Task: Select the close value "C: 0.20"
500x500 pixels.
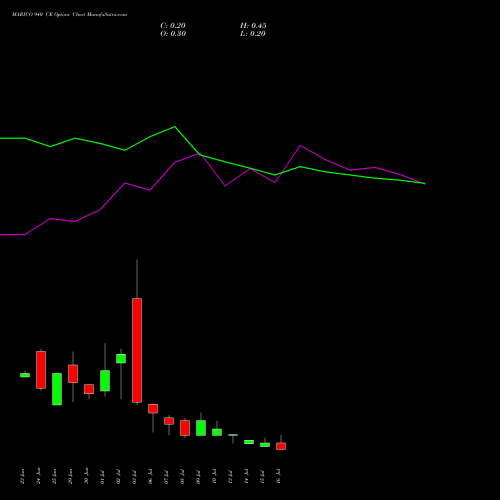Action: (173, 26)
